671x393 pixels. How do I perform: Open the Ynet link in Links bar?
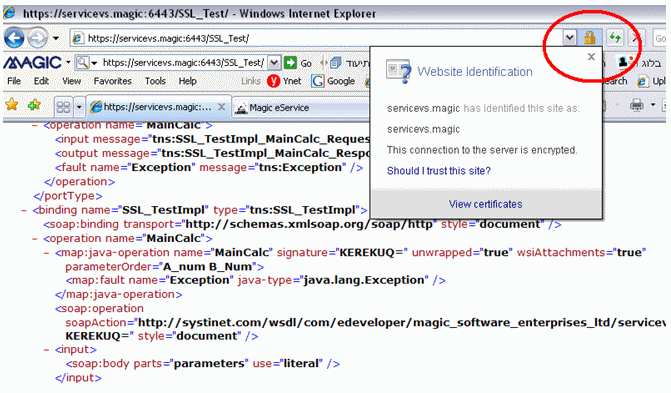click(x=284, y=81)
